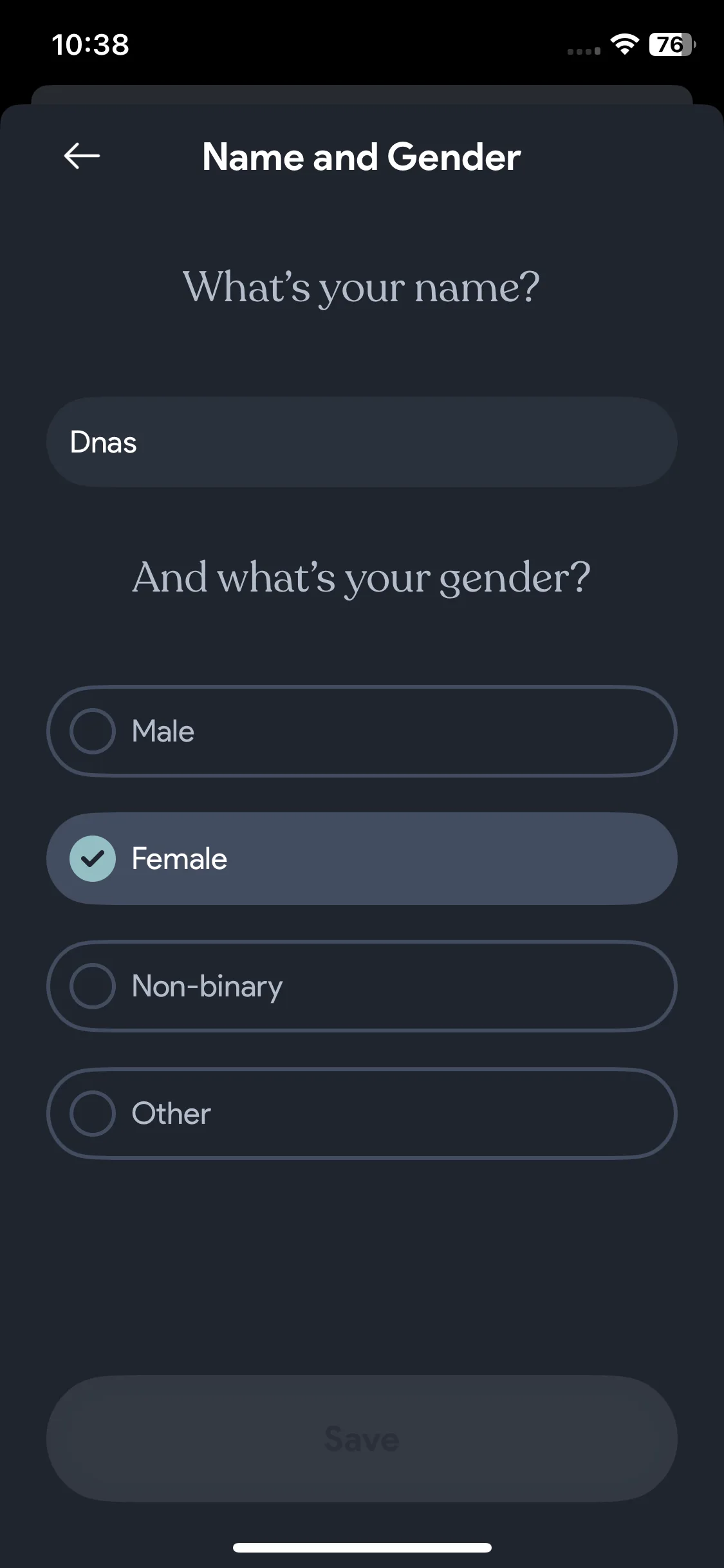Tap the Save button
The height and width of the screenshot is (1568, 724).
[x=362, y=1439]
